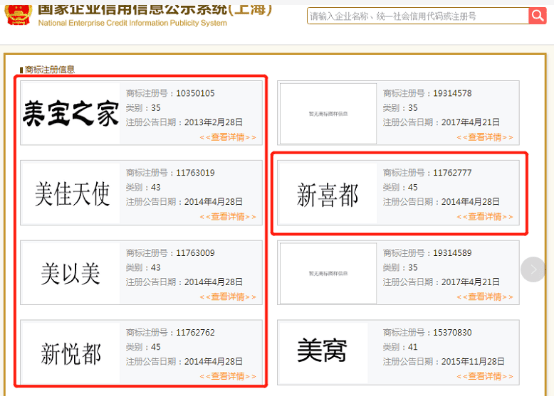Click National Enterprise Credit Information Publicity System title
Screen dimensions: 554x397
coord(132,23)
